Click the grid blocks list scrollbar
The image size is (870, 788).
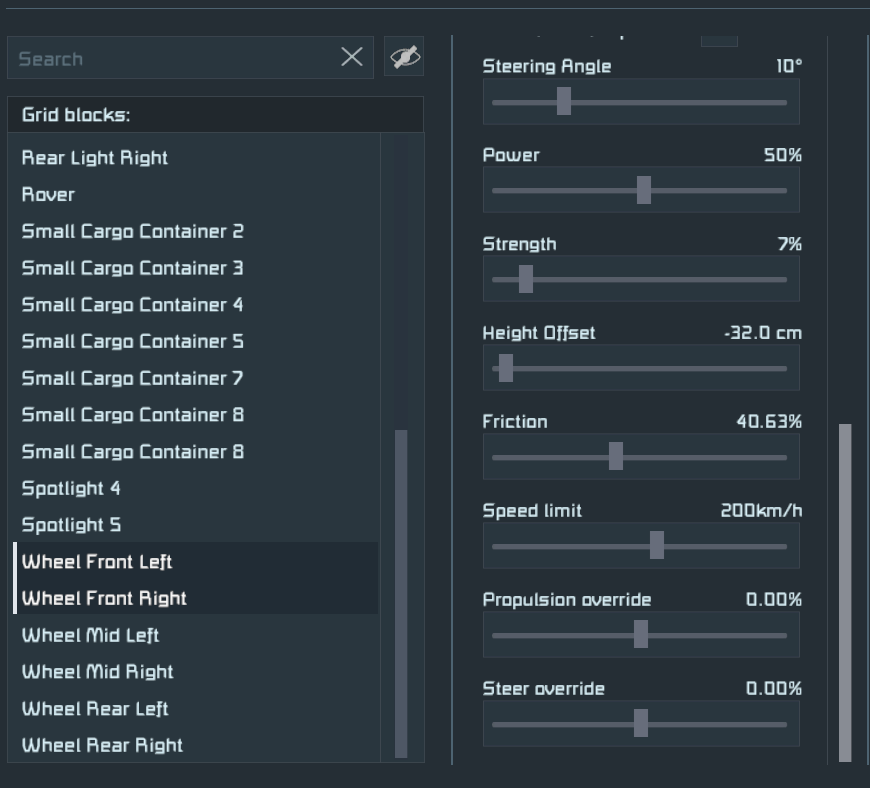(401, 593)
